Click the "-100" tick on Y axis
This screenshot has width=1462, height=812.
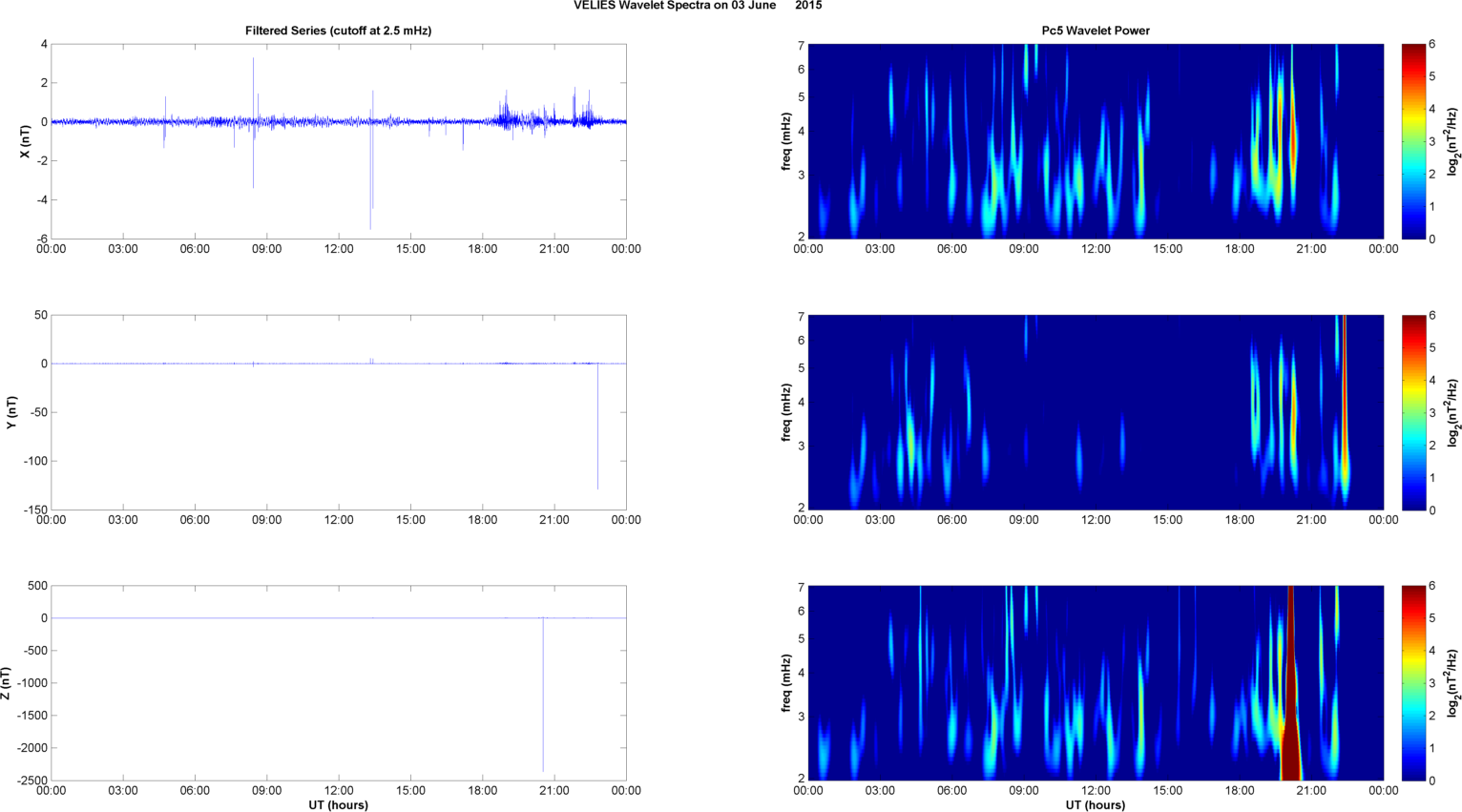(35, 461)
